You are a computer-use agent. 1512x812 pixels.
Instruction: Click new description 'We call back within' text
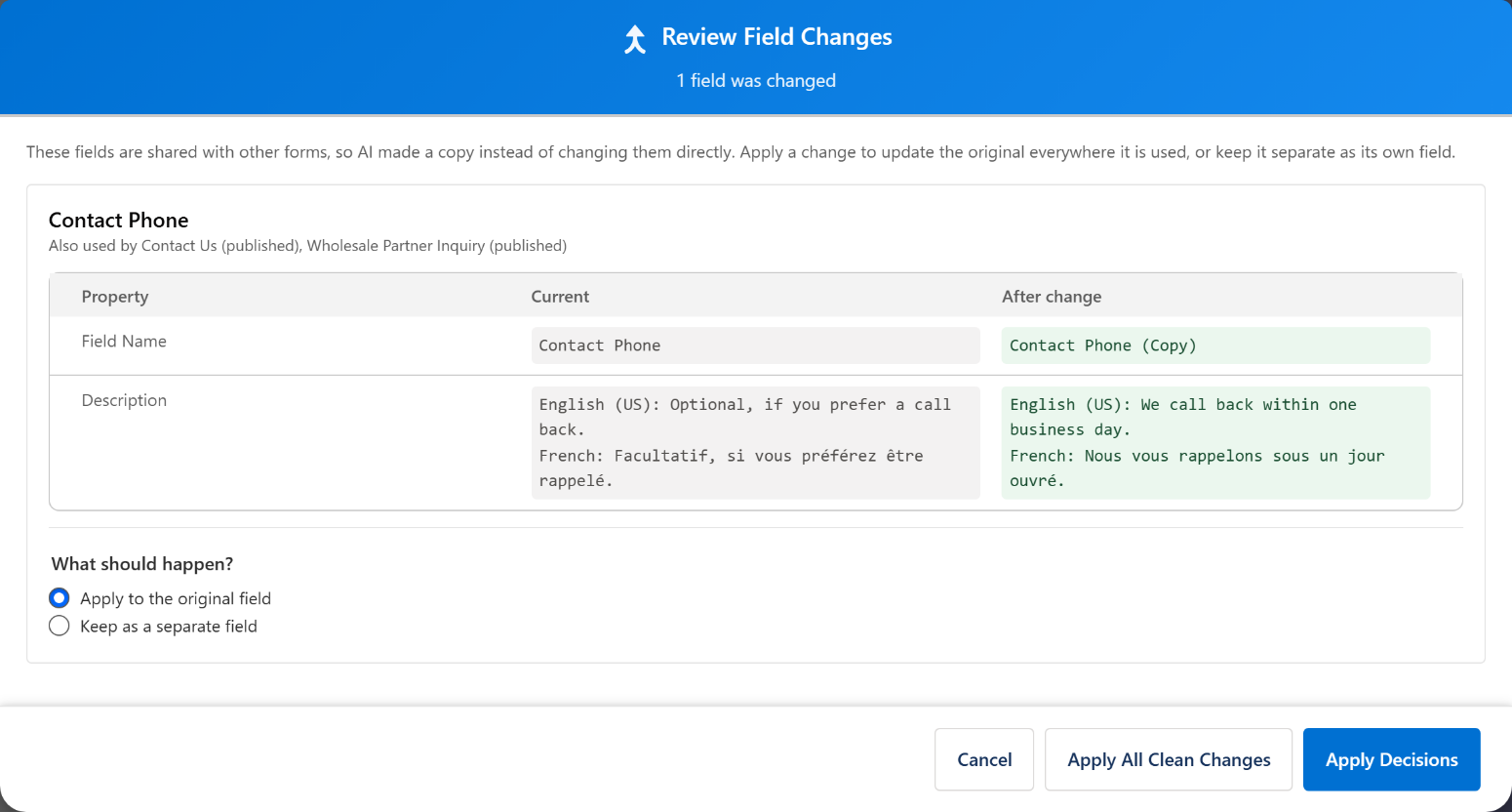1215,443
